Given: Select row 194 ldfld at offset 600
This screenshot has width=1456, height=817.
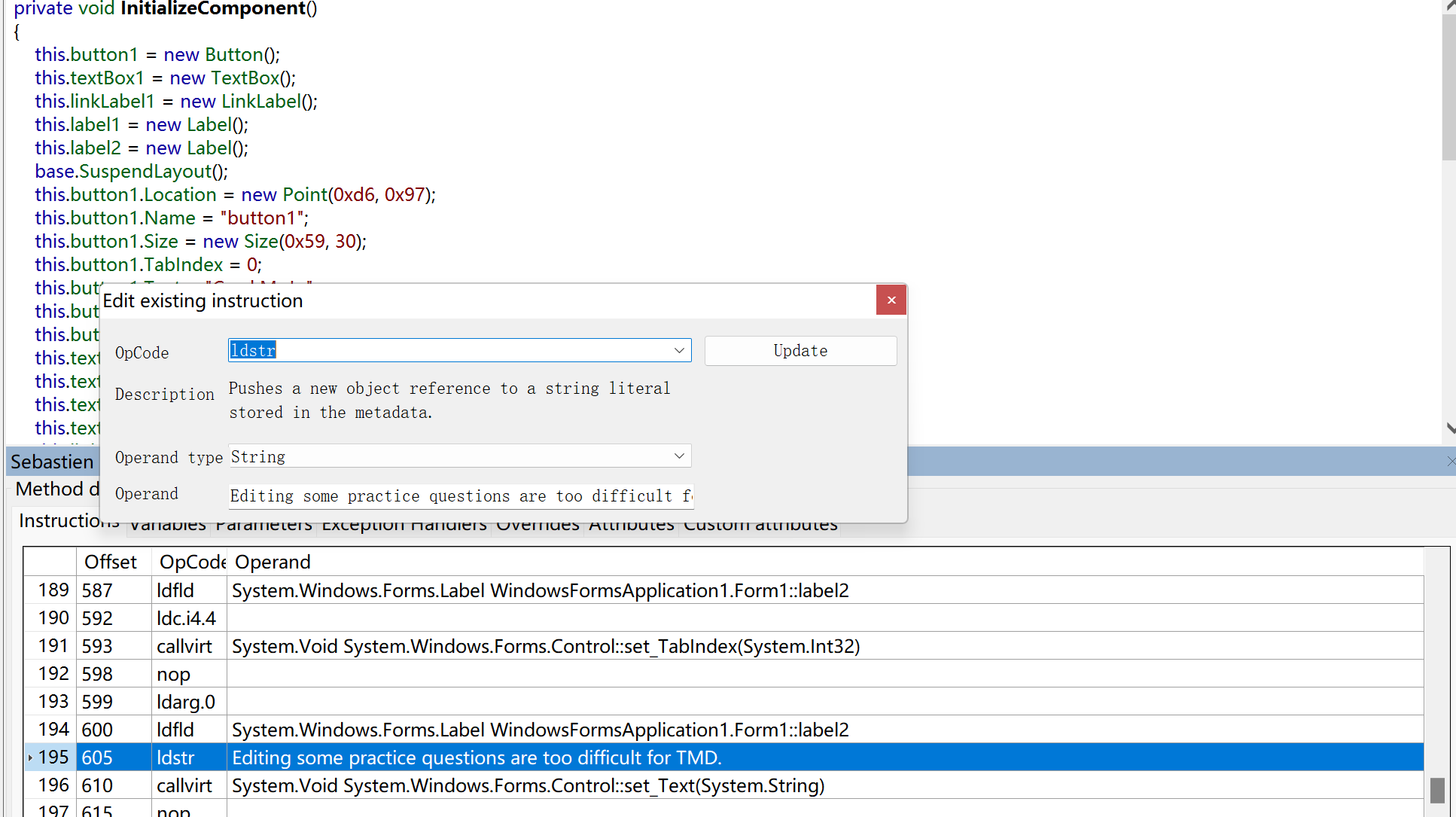Looking at the screenshot, I should (724, 730).
